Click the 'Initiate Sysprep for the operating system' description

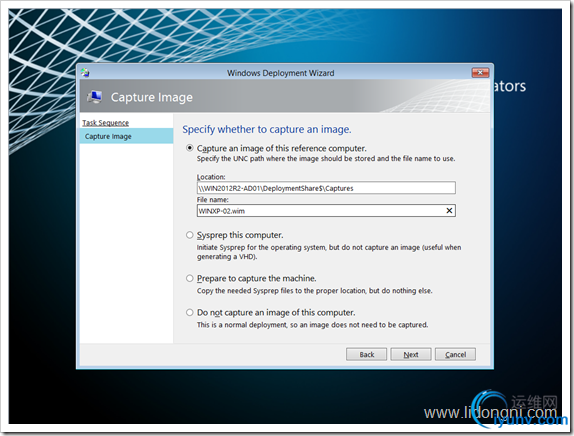[x=329, y=252]
